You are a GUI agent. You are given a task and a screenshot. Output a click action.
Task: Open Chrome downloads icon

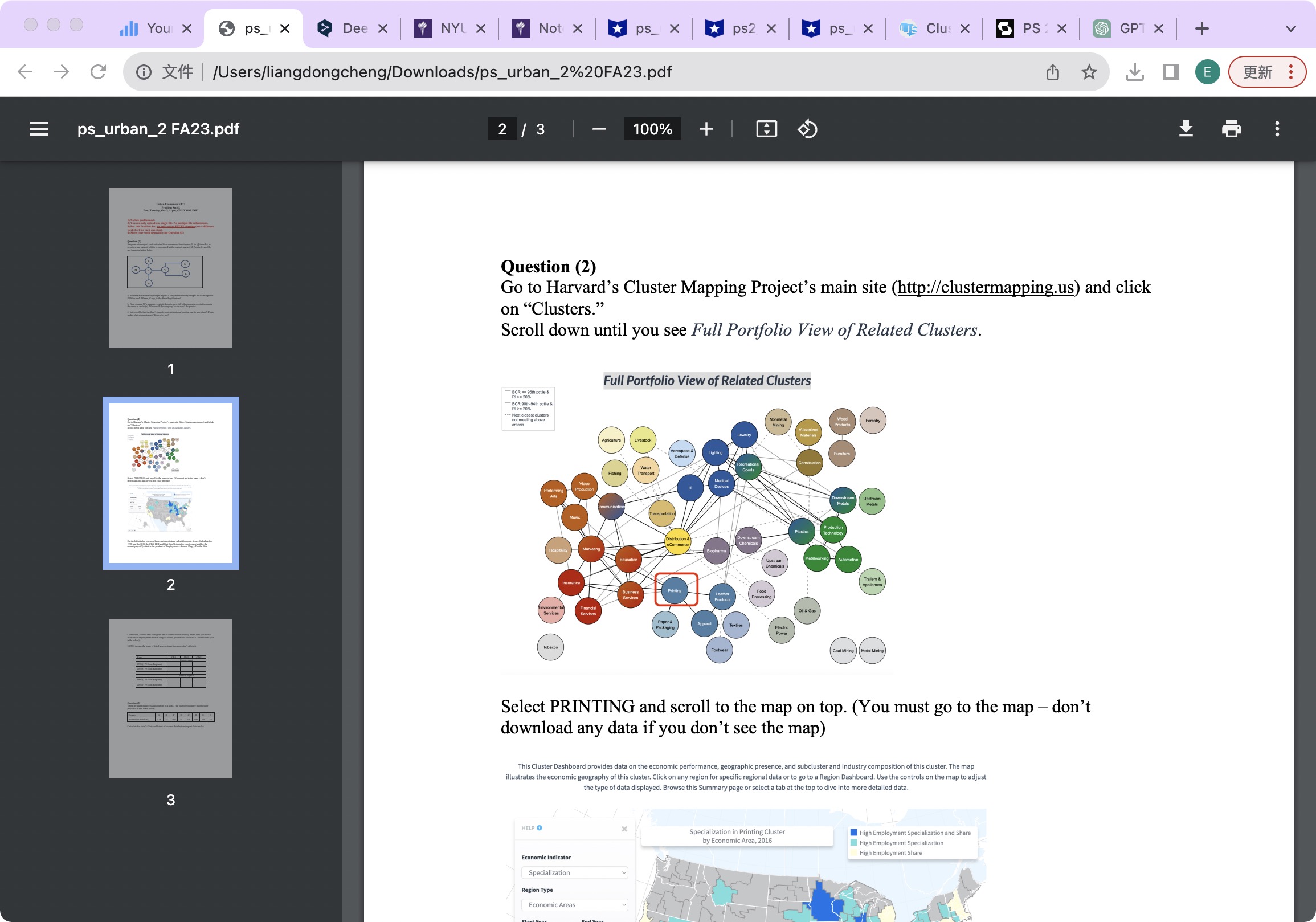click(1134, 72)
